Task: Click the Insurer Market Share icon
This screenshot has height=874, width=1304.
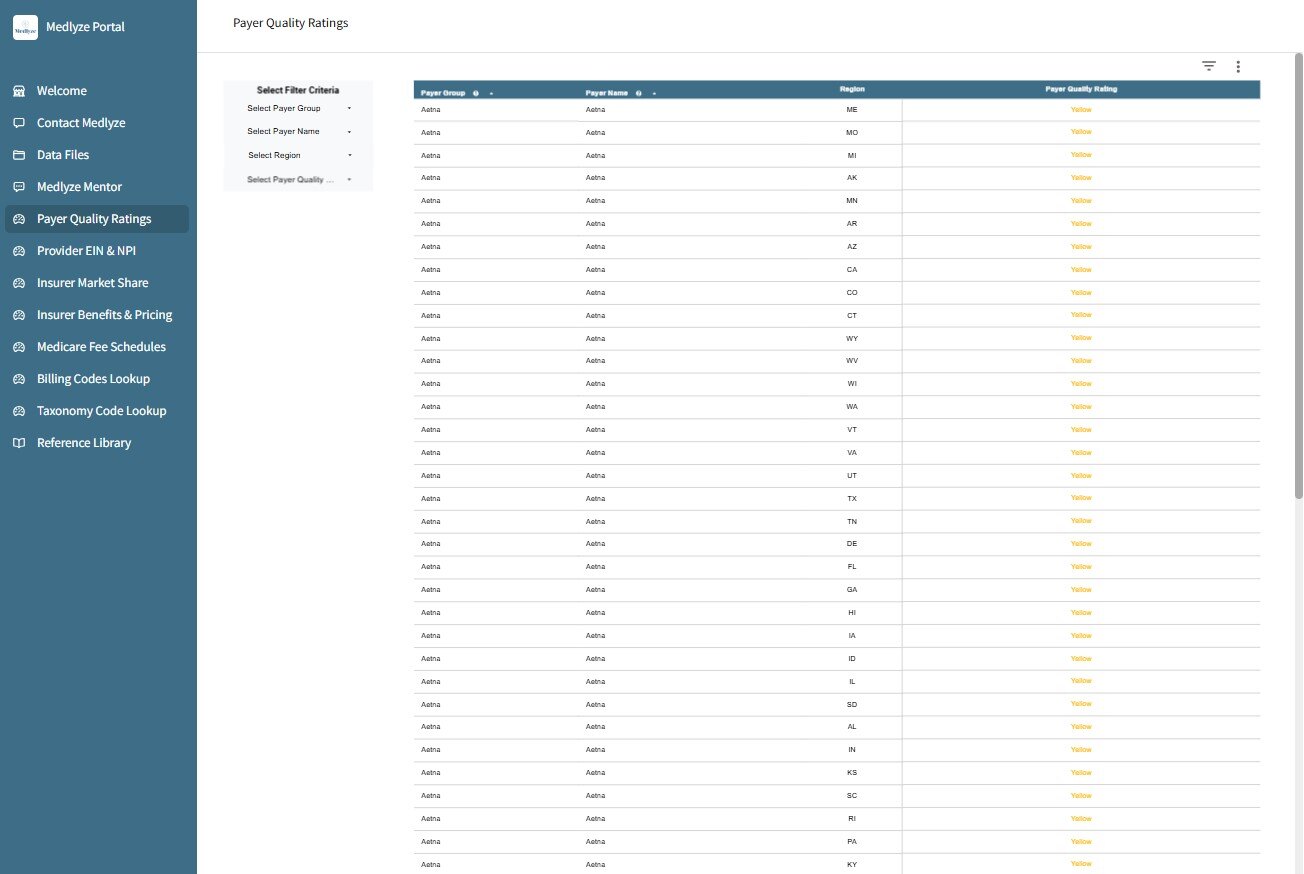Action: (x=19, y=283)
